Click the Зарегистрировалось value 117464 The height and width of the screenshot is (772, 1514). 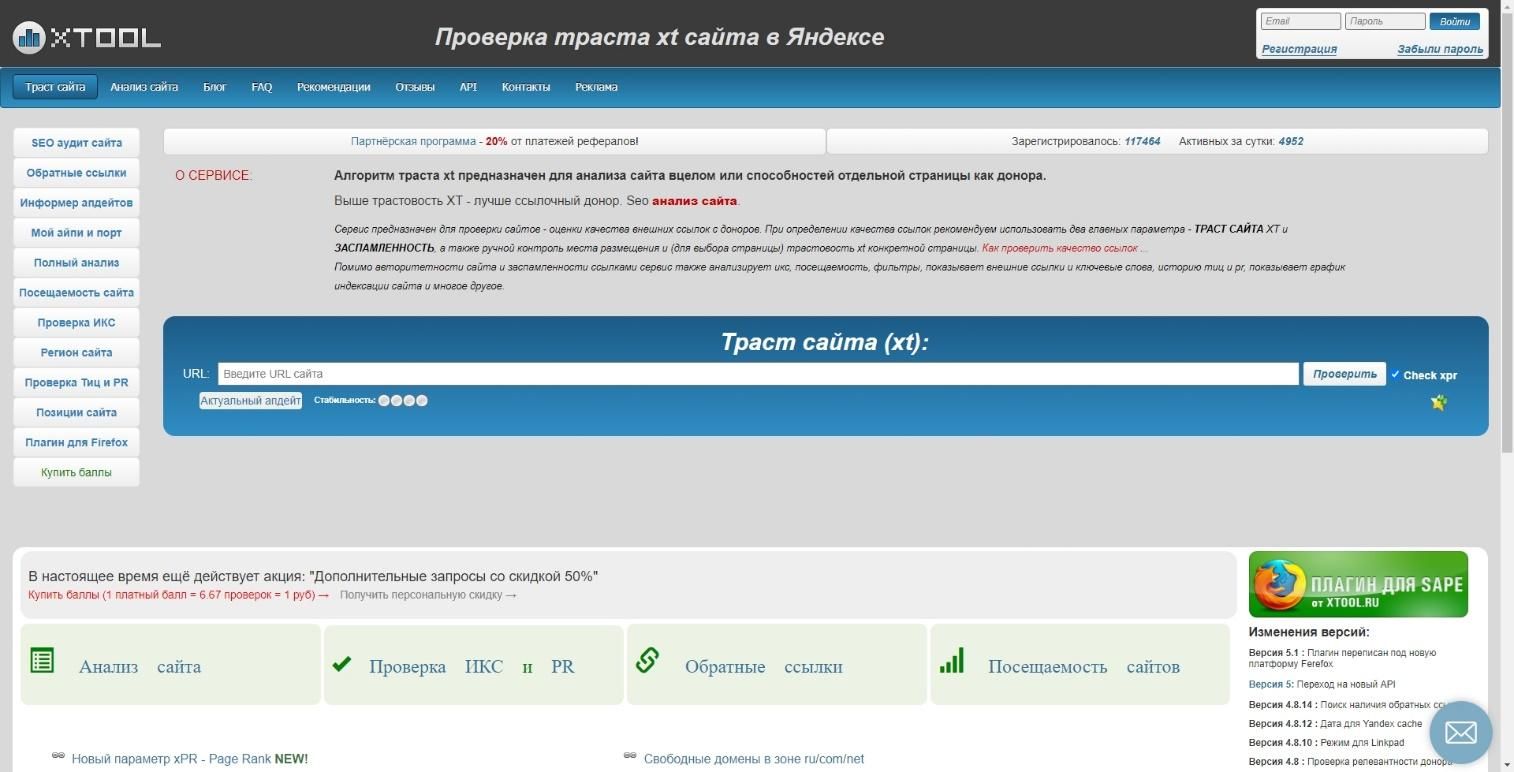click(1142, 142)
